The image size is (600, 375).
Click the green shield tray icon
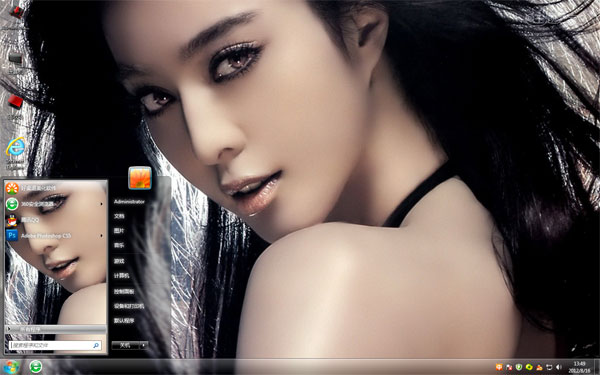(x=518, y=367)
